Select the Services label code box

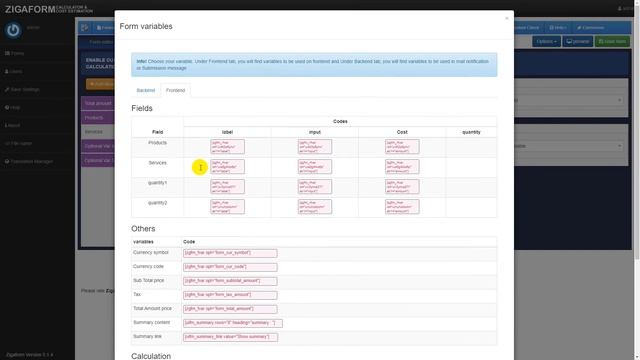coord(227,167)
